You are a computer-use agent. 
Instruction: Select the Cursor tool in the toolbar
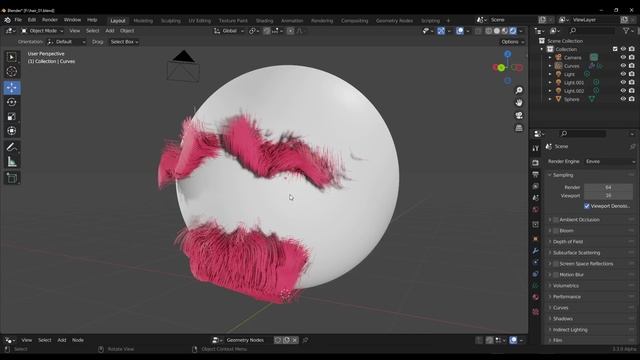[x=12, y=71]
